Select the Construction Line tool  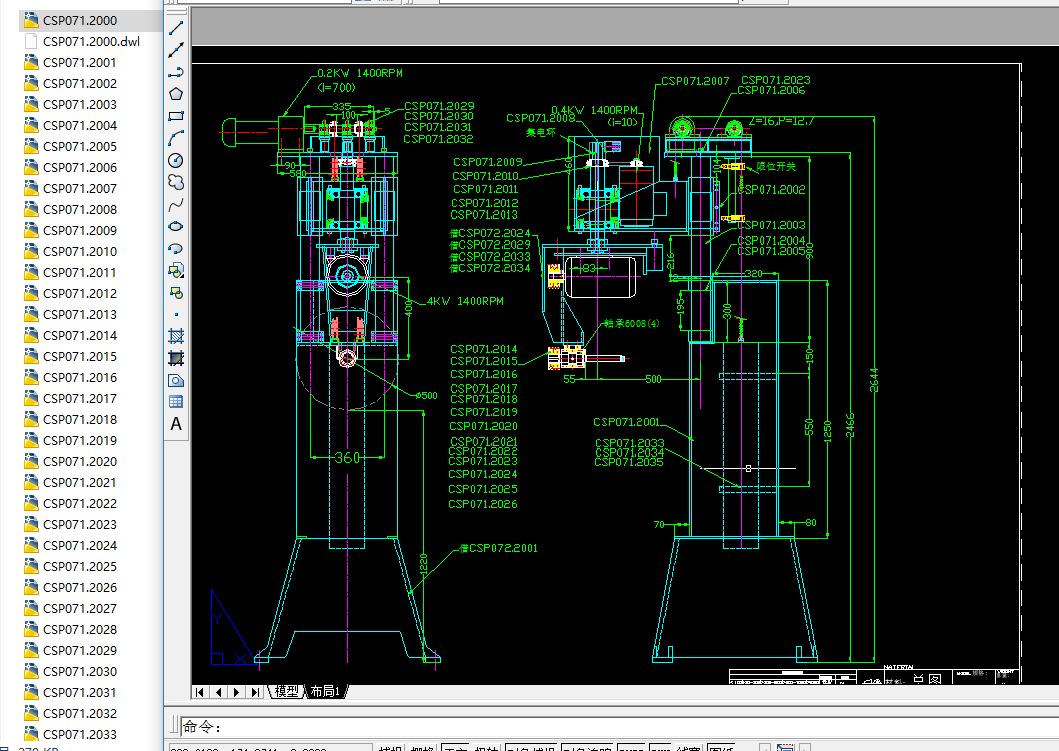176,50
